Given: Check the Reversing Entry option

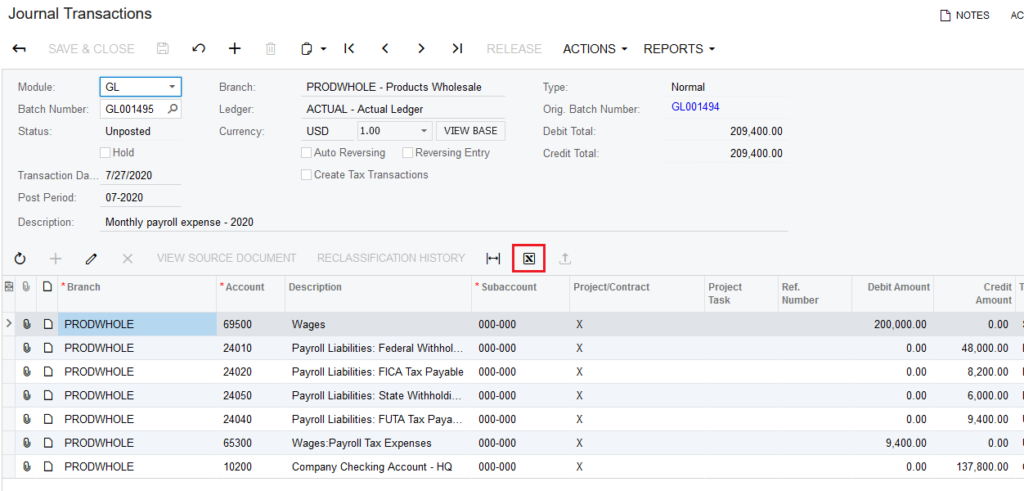Looking at the screenshot, I should (408, 153).
